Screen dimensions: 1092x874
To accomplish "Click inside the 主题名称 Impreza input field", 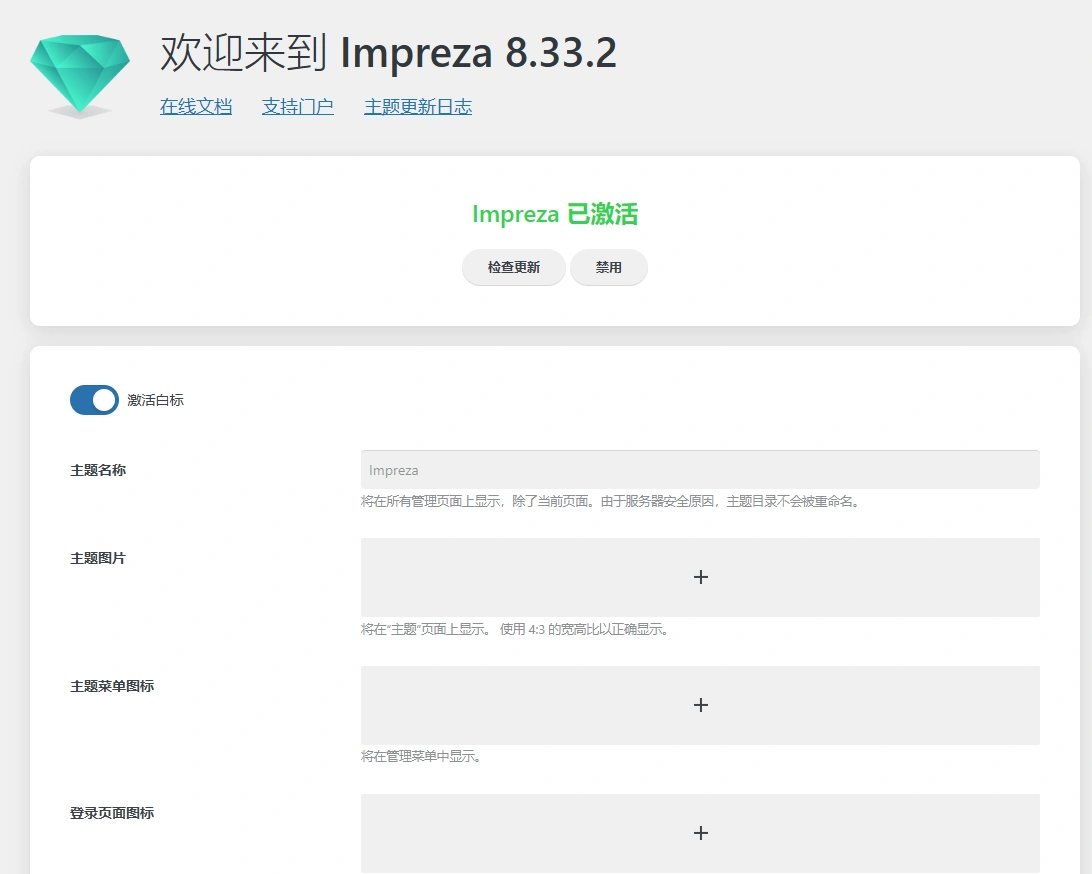I will point(700,469).
